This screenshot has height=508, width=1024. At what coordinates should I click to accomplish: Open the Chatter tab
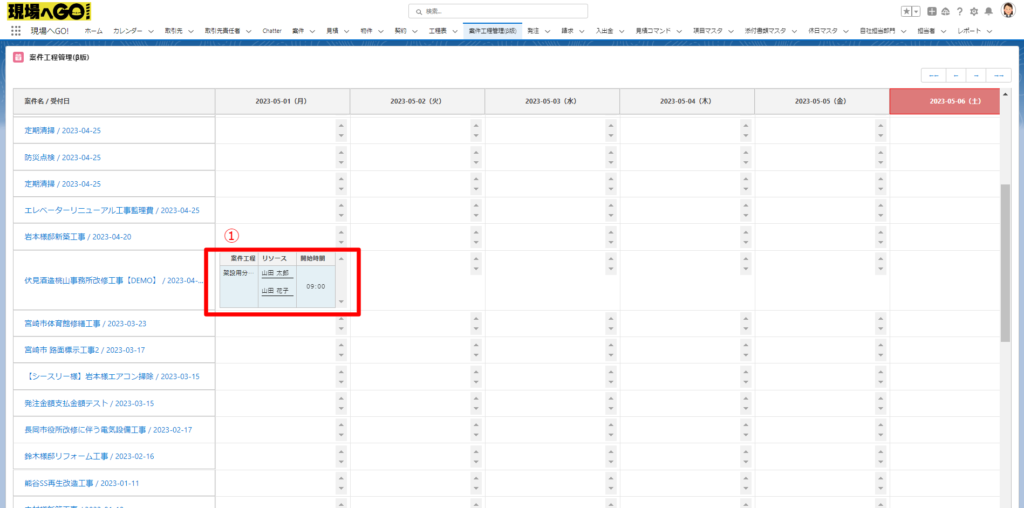[271, 31]
